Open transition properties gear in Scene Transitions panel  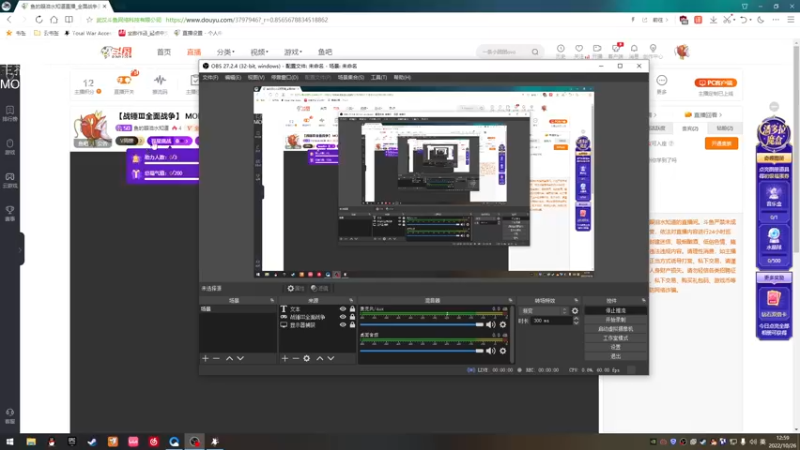click(x=575, y=311)
